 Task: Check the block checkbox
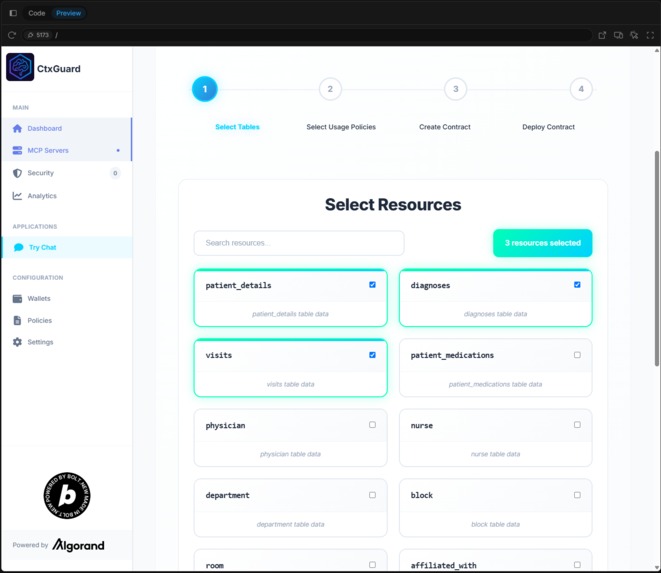point(577,495)
